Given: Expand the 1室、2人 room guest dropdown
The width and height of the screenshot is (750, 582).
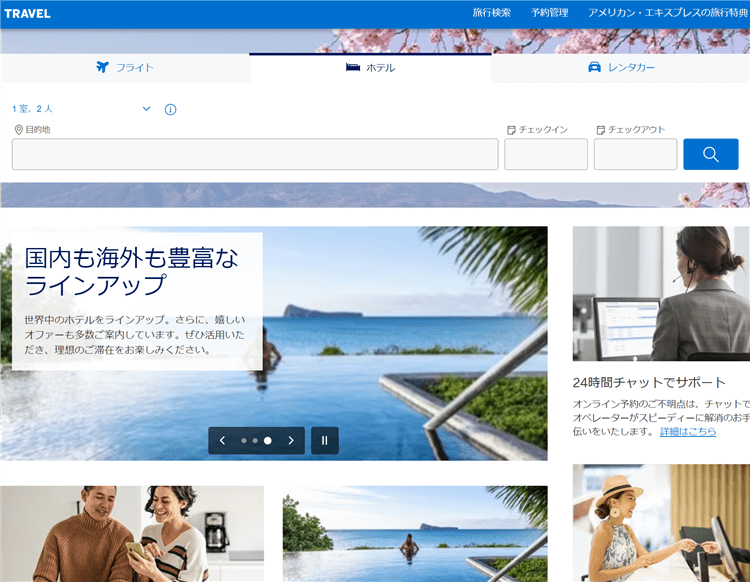Looking at the screenshot, I should point(80,109).
